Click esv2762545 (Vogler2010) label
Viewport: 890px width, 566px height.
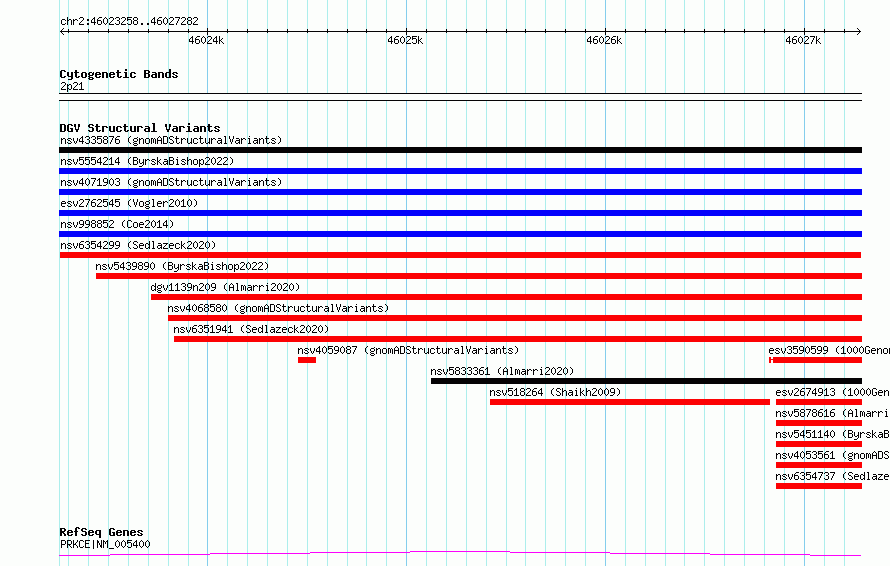[129, 203]
